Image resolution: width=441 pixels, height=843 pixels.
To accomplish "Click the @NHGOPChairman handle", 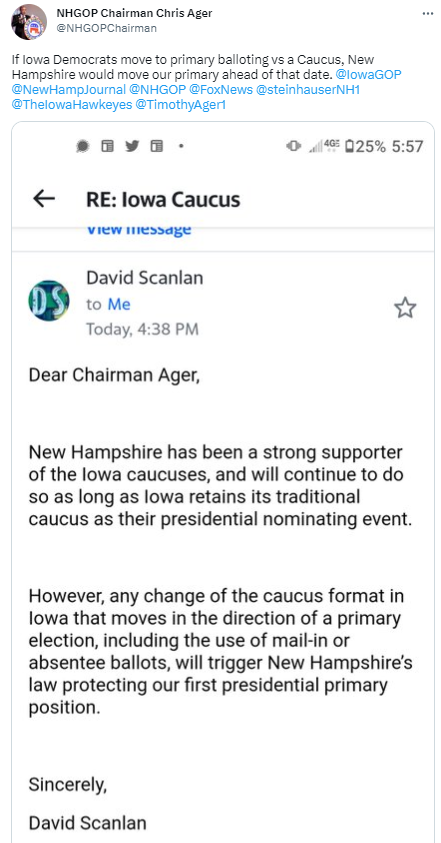I will click(x=106, y=28).
